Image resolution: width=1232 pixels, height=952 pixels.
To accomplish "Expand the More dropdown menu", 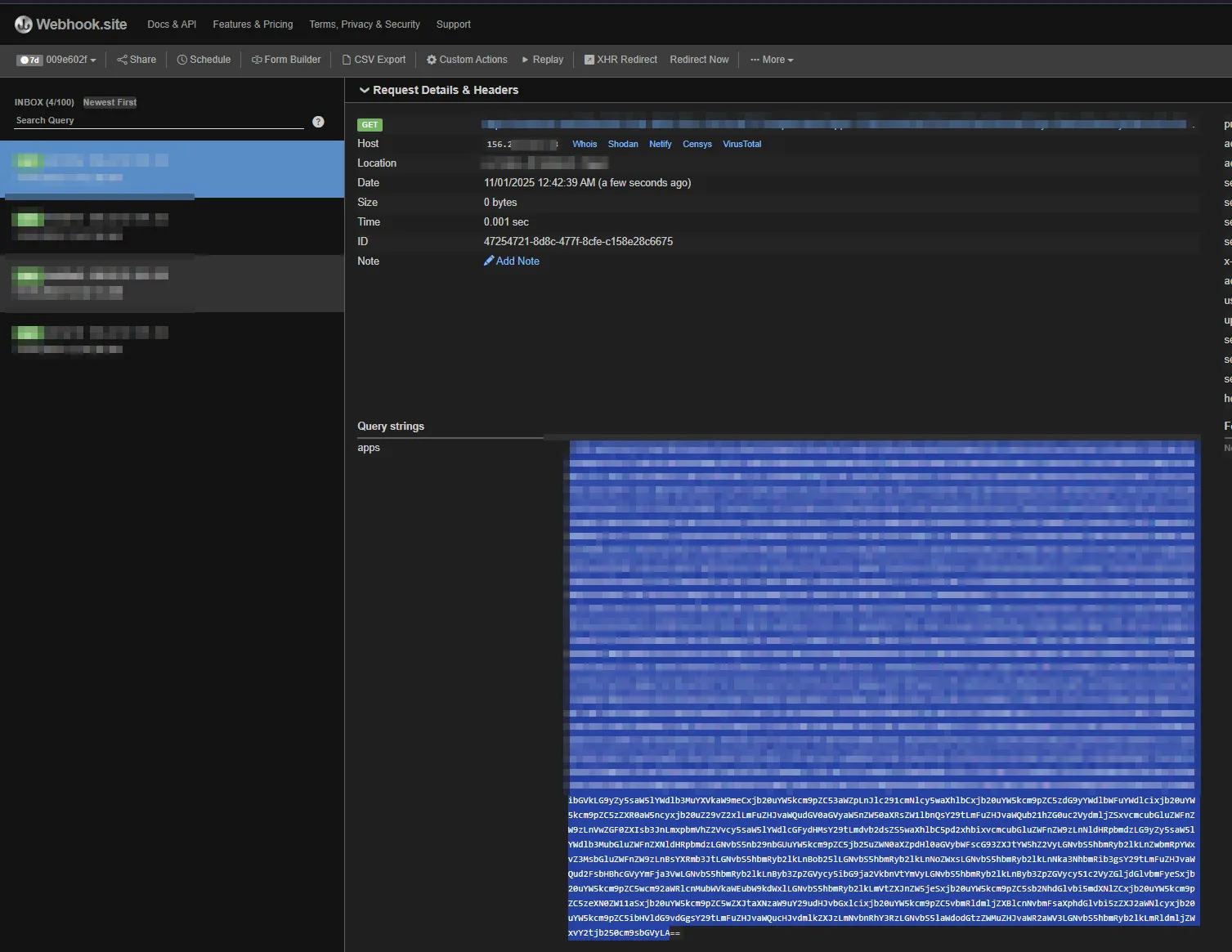I will tap(772, 60).
